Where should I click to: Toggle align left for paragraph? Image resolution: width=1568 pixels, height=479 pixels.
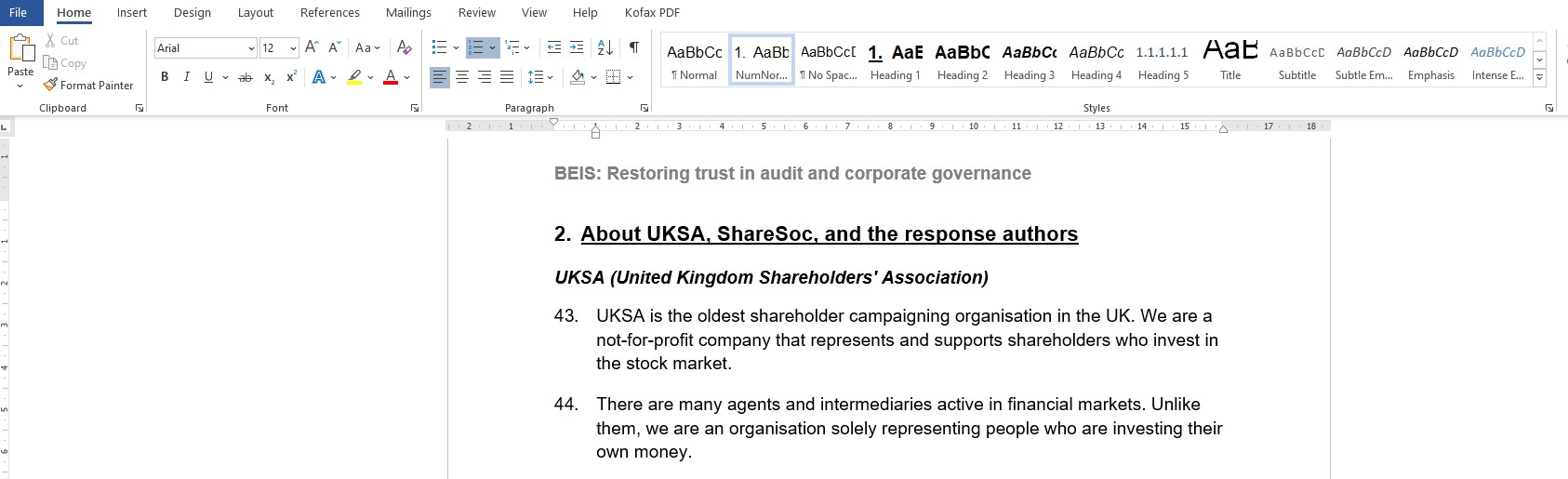(440, 77)
